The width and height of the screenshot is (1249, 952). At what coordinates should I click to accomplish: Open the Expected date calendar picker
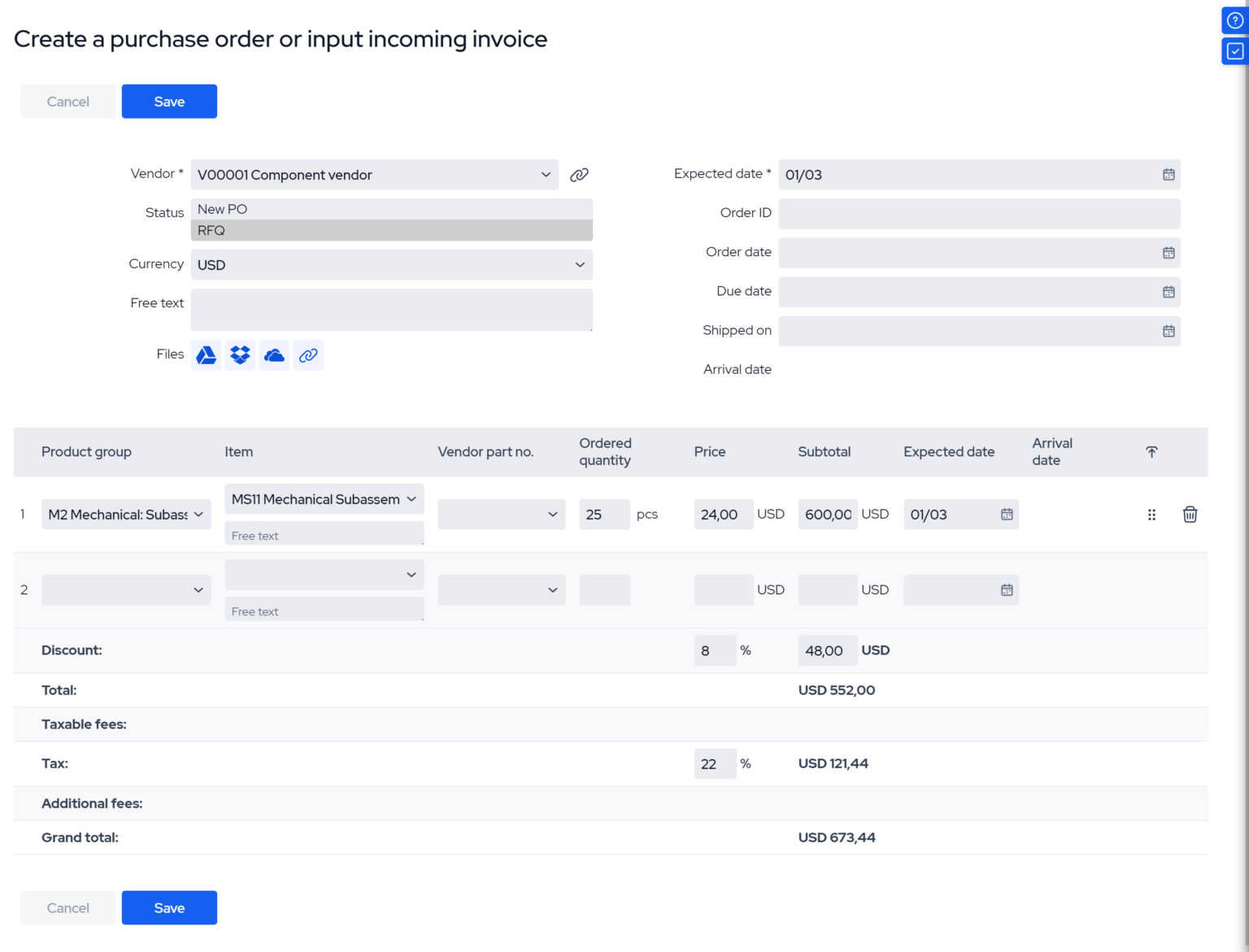pos(1168,174)
